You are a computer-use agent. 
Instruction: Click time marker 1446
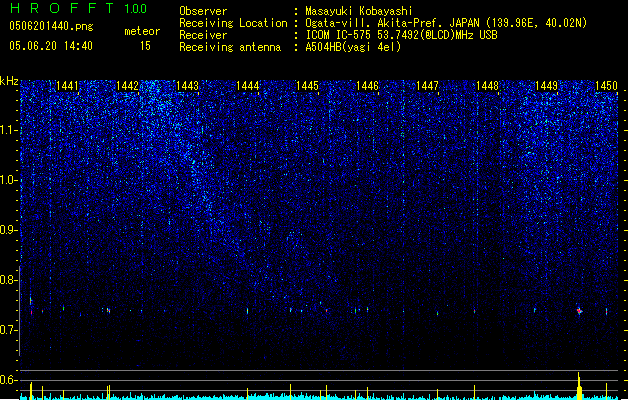click(367, 86)
